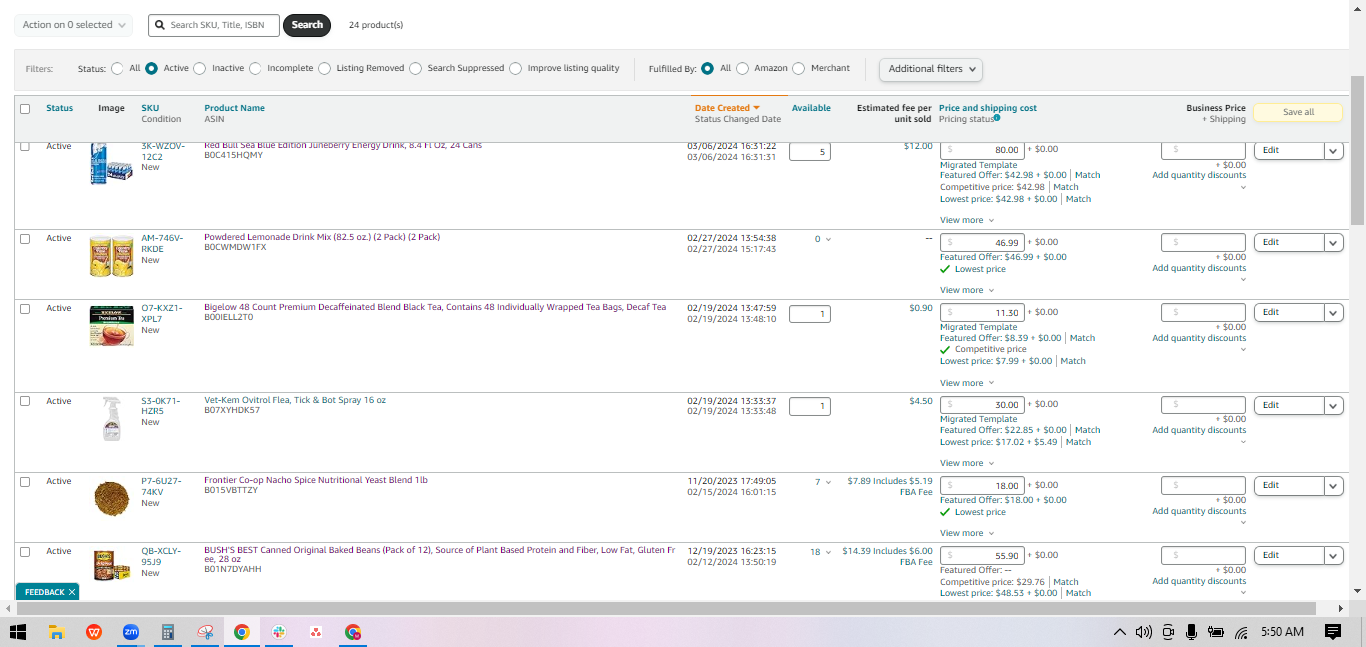Select the Powdered Lemonade Drink Mix row checkbox
This screenshot has width=1366, height=647.
(25, 239)
